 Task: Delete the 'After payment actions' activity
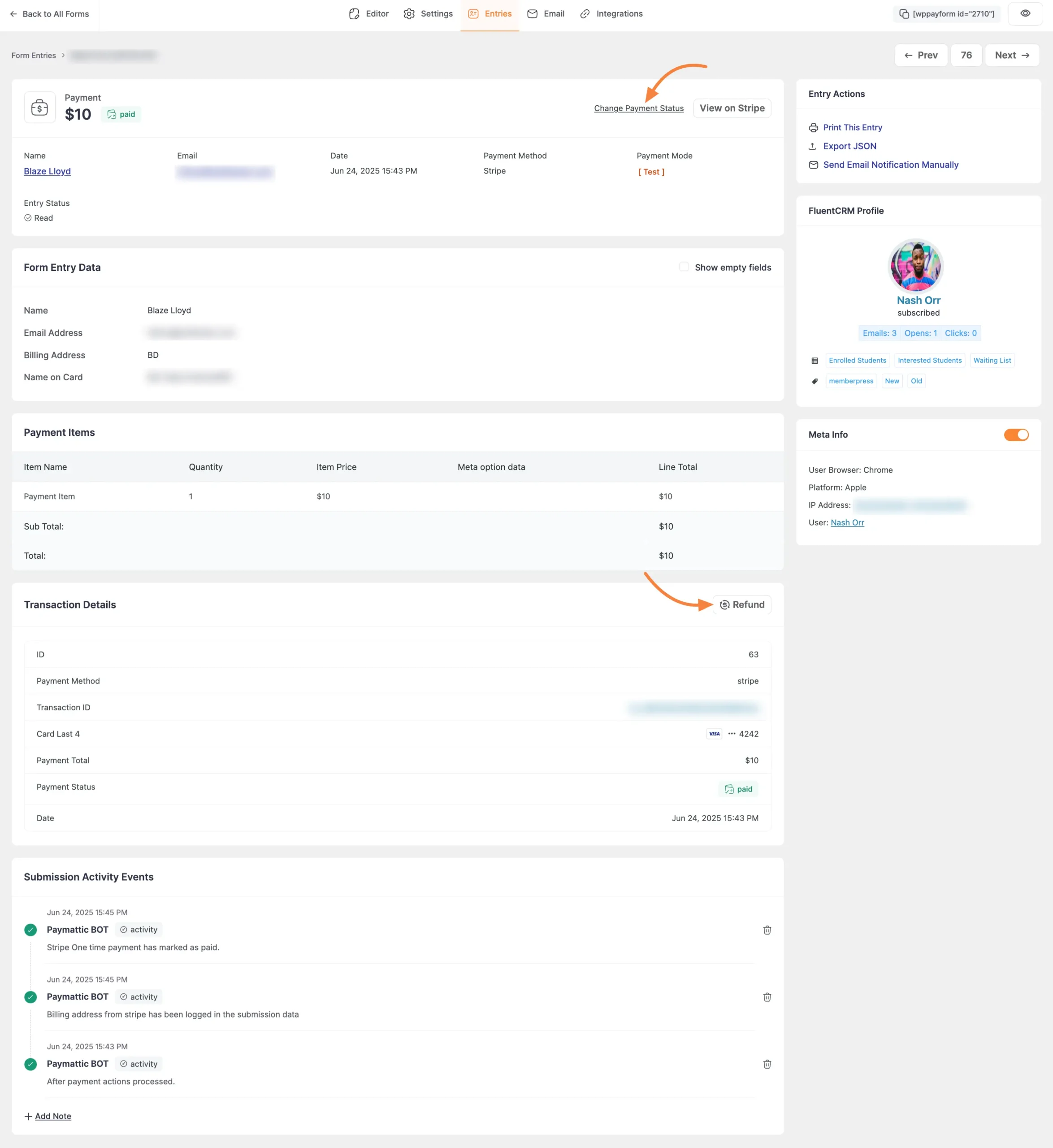(x=767, y=1064)
